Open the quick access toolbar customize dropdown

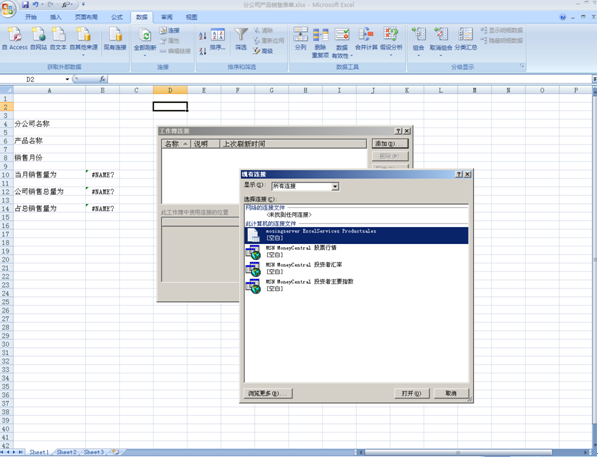click(x=84, y=5)
